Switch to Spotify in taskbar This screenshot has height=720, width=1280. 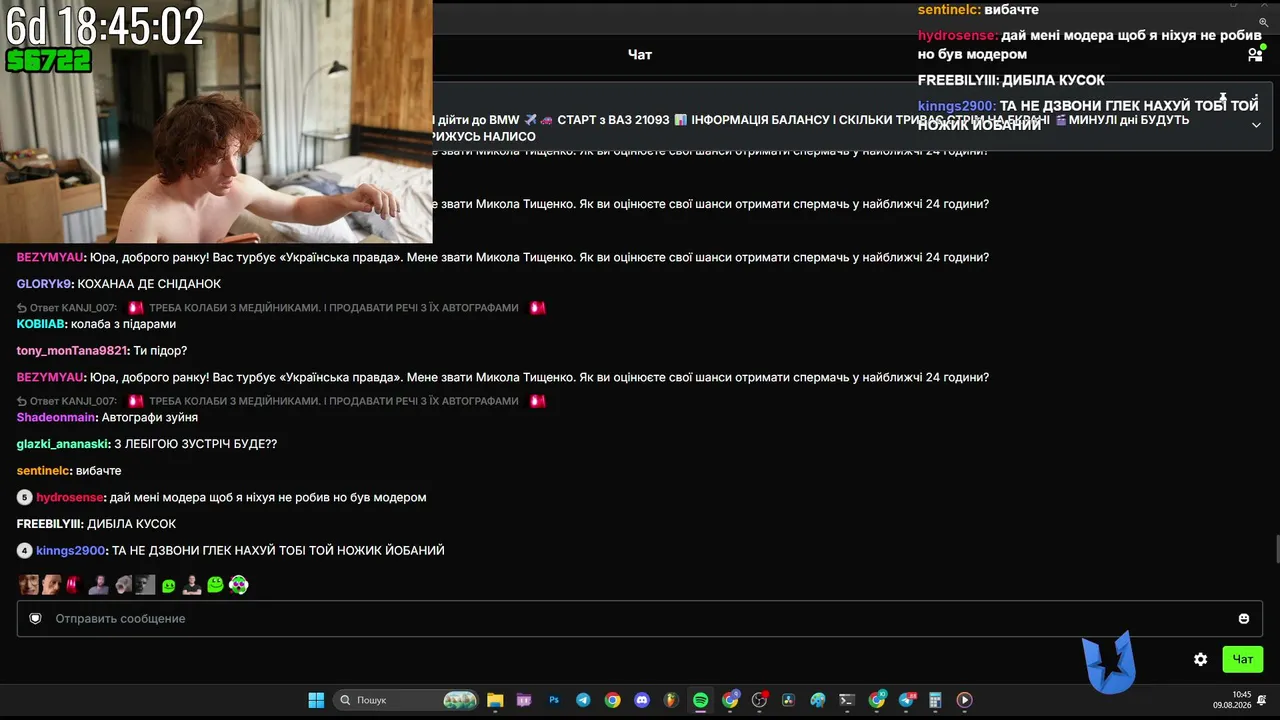pyautogui.click(x=701, y=700)
